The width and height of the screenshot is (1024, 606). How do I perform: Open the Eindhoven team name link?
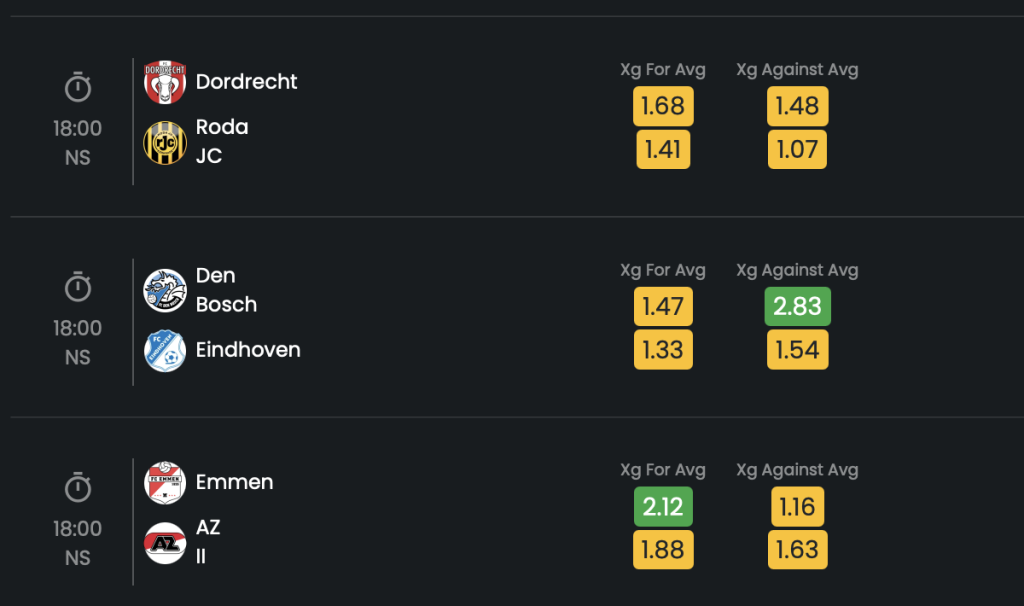click(x=248, y=349)
